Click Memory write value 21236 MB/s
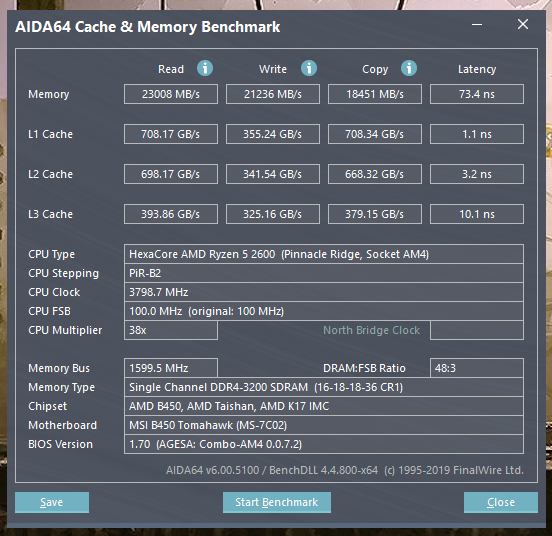The height and width of the screenshot is (536, 552). coord(273,94)
